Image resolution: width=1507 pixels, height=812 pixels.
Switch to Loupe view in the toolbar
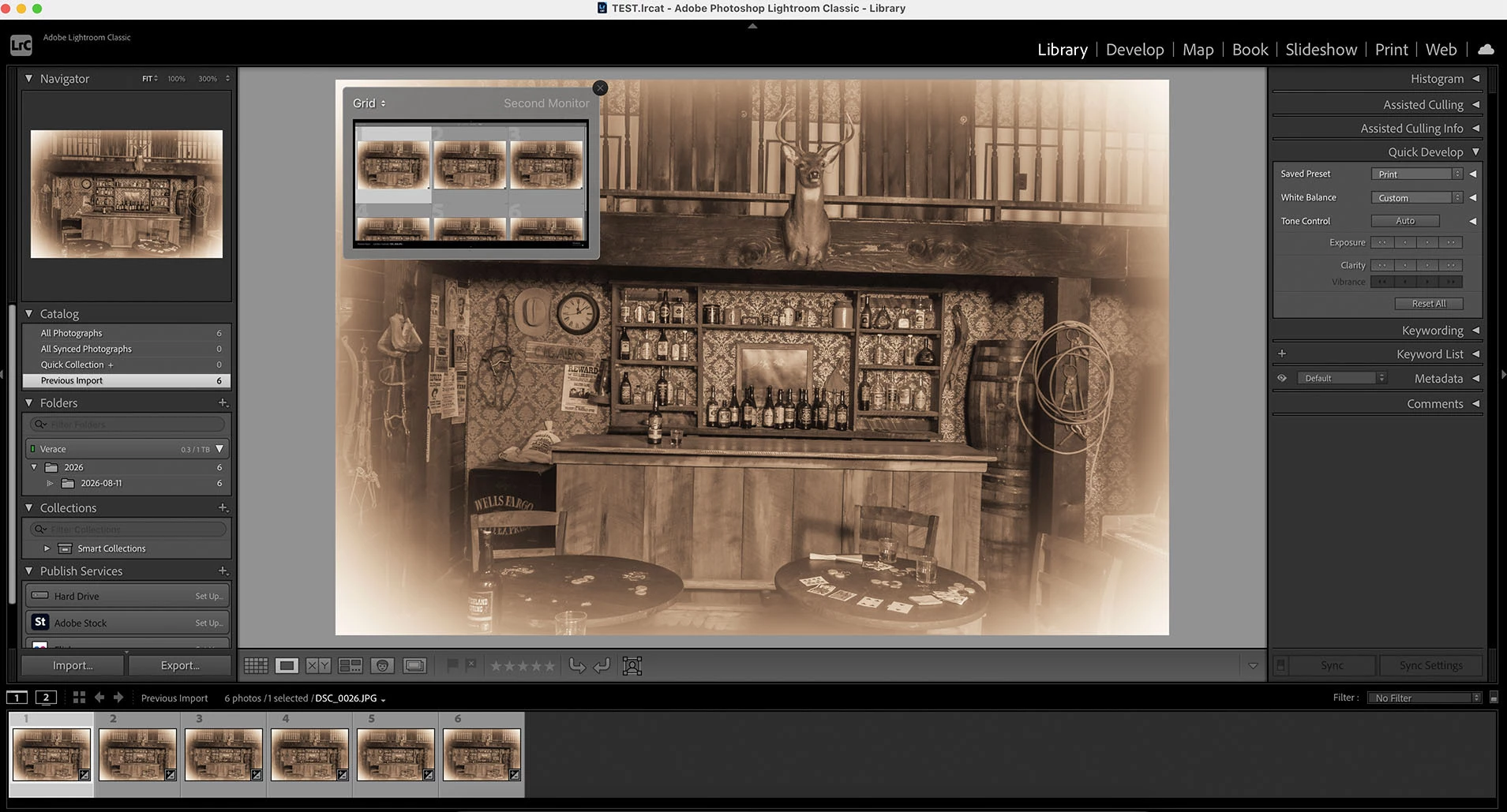click(x=287, y=665)
